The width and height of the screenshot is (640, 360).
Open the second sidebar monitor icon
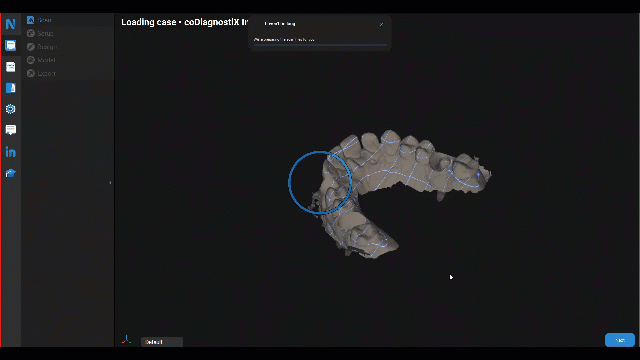click(11, 45)
